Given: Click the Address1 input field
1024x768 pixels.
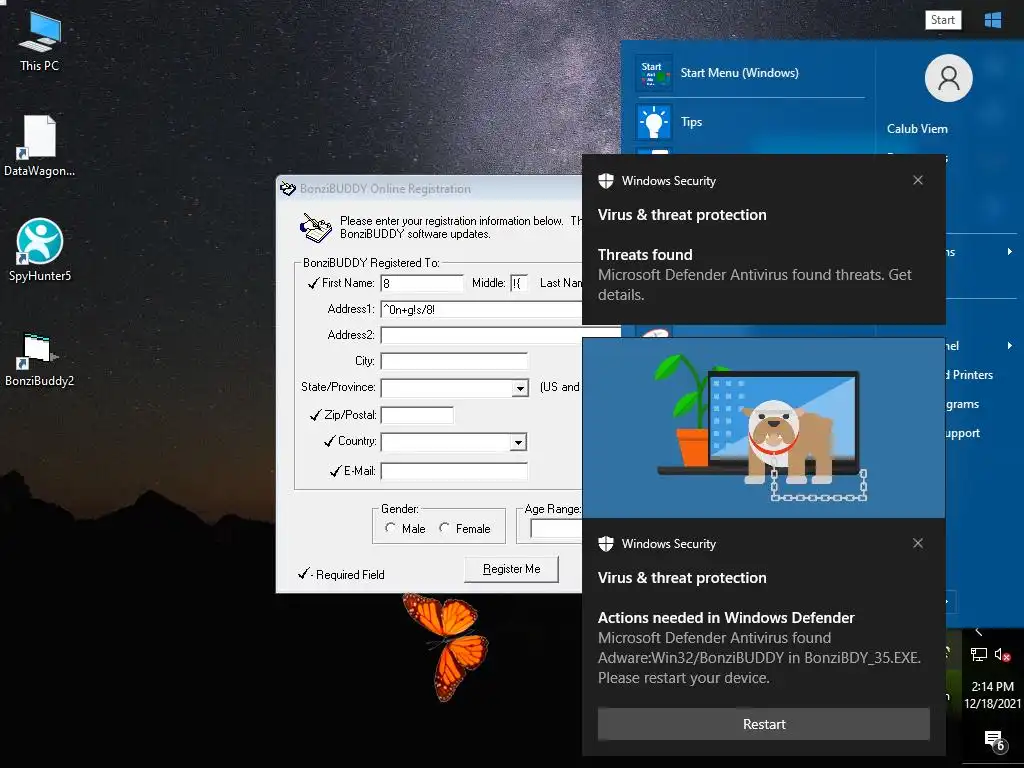Looking at the screenshot, I should click(x=481, y=310).
